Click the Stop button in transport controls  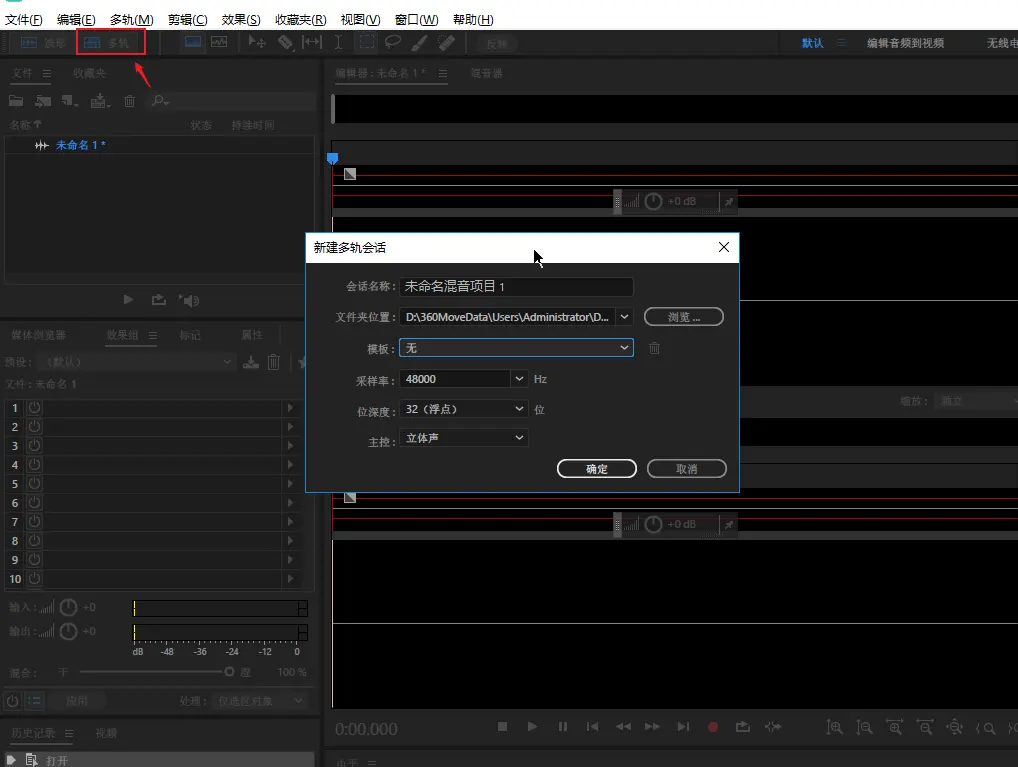click(x=503, y=727)
